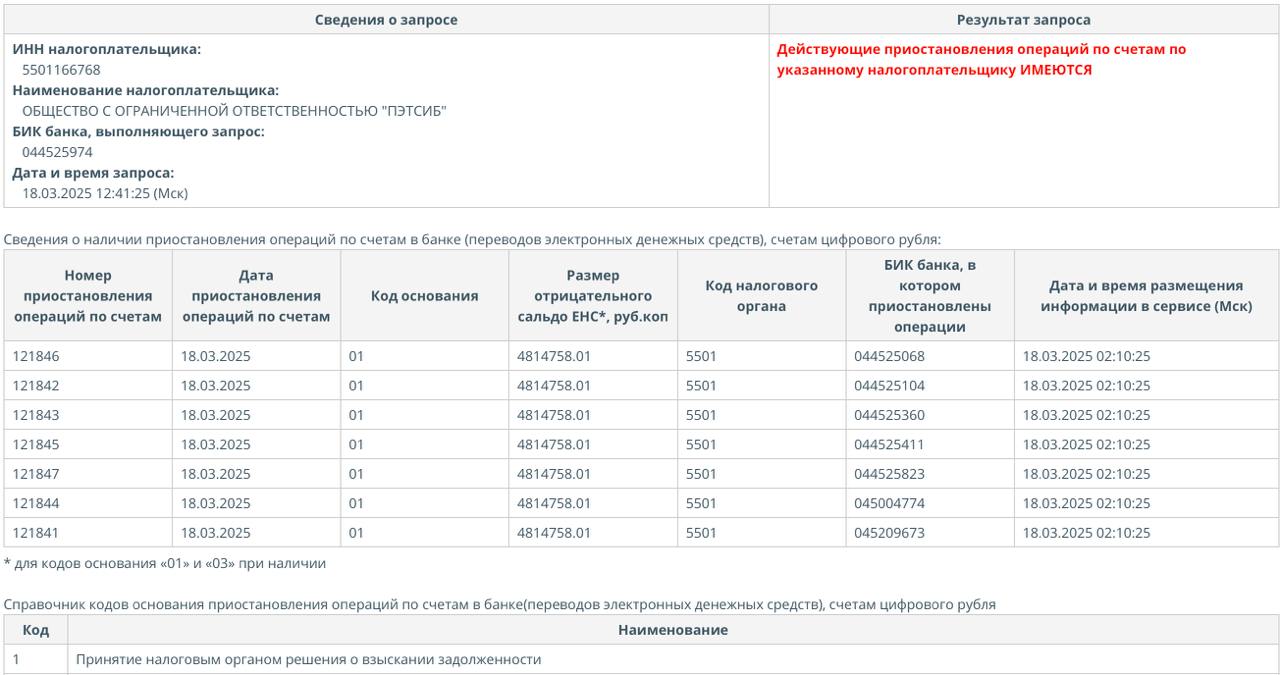Select suspension number 121844
Viewport: 1280px width, 675px height.
click(37, 504)
